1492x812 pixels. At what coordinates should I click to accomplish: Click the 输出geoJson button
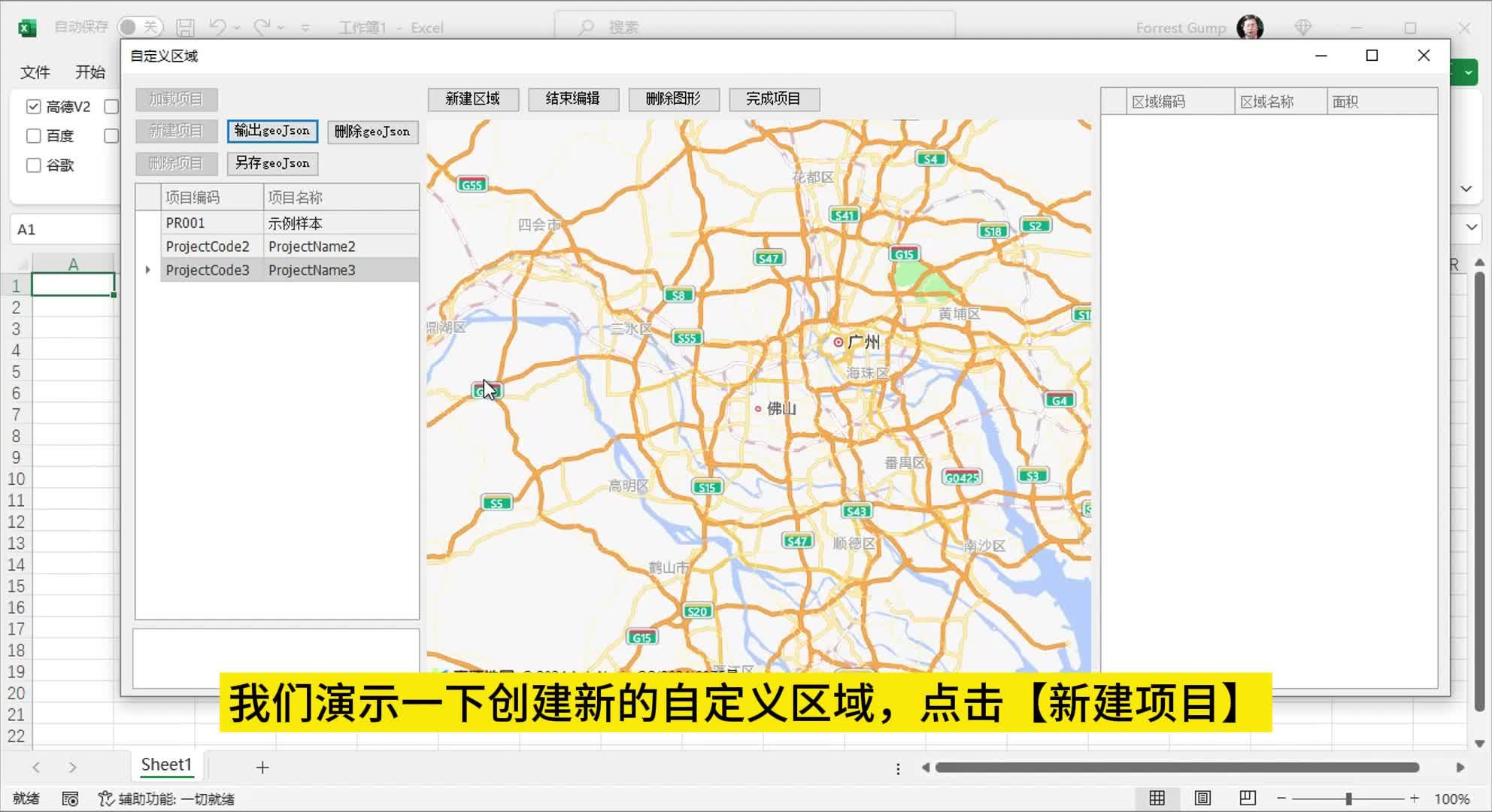[272, 131]
